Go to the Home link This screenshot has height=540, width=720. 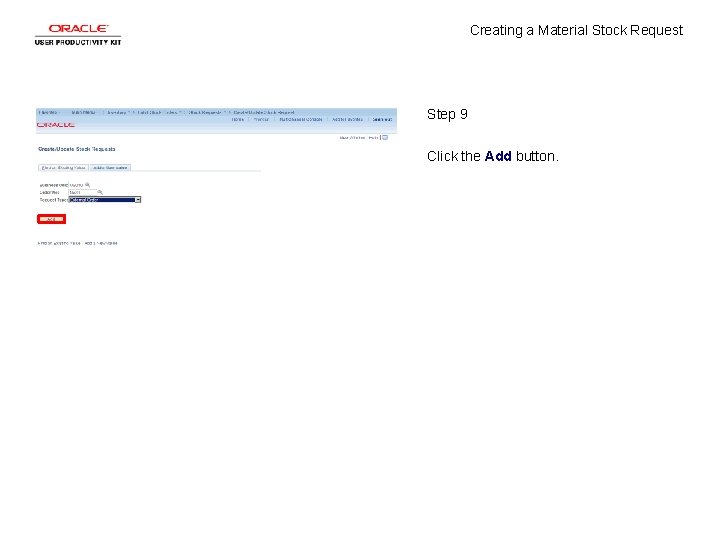point(238,119)
